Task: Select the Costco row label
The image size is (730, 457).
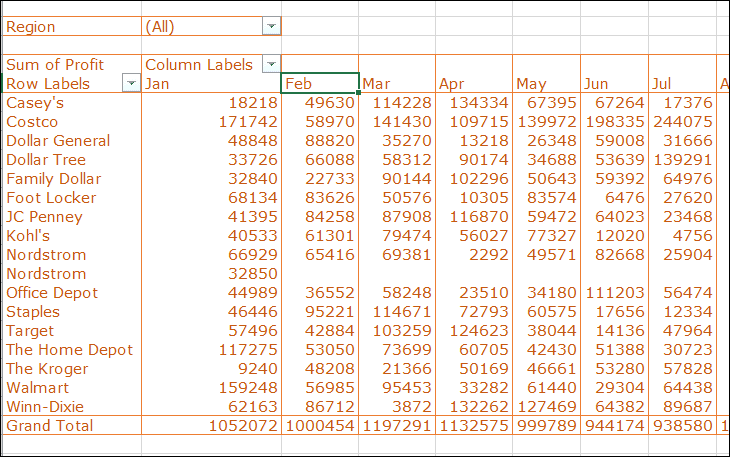Action: click(72, 121)
